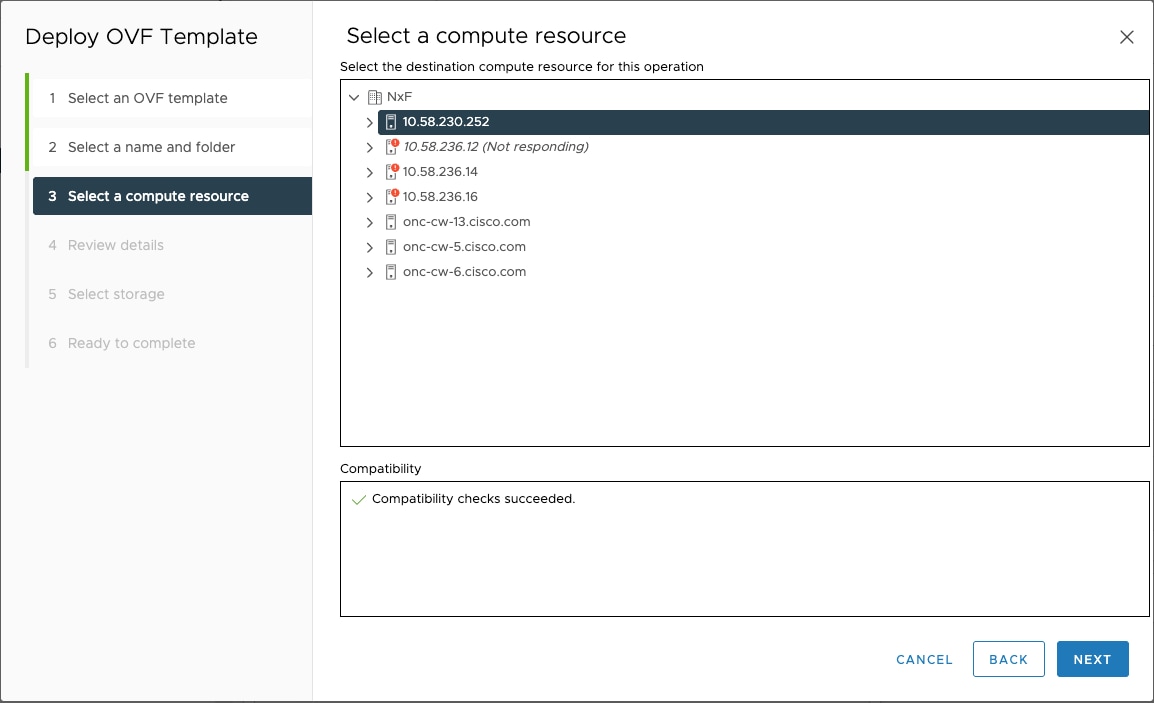The height and width of the screenshot is (703, 1154).
Task: Open step 3 Select a compute resource
Action: [x=172, y=196]
